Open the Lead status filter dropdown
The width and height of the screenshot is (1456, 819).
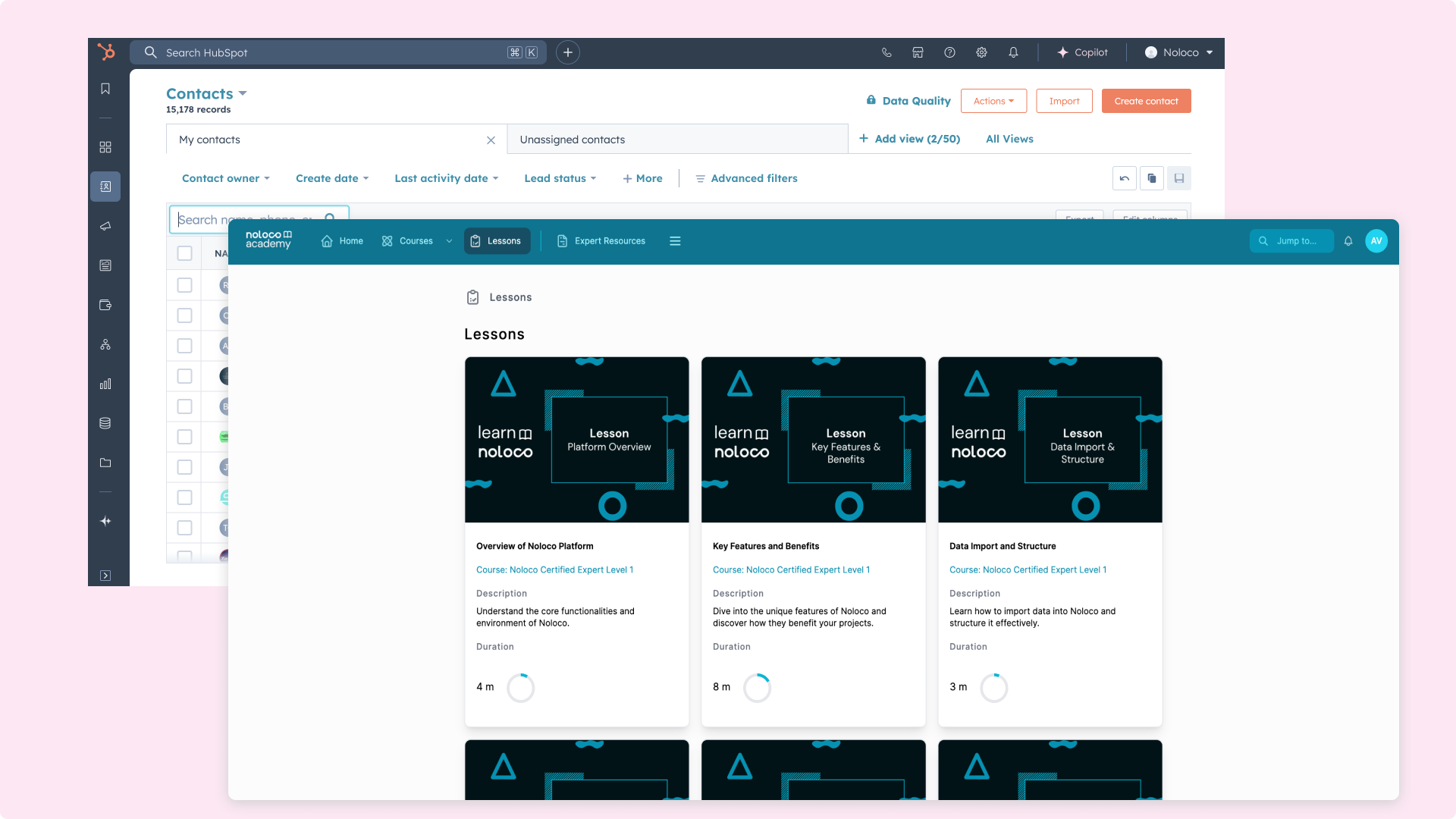pyautogui.click(x=560, y=178)
